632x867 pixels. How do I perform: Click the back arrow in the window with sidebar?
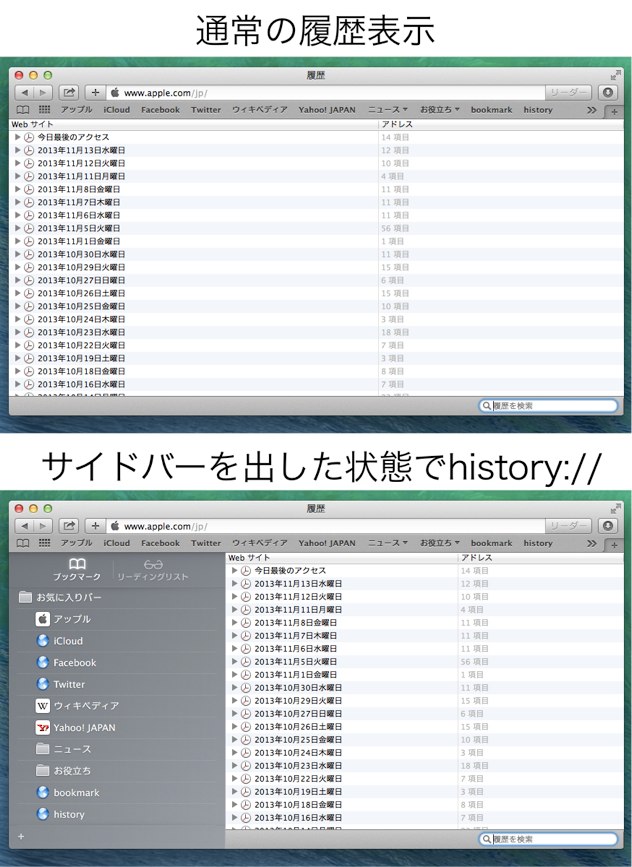click(x=24, y=526)
